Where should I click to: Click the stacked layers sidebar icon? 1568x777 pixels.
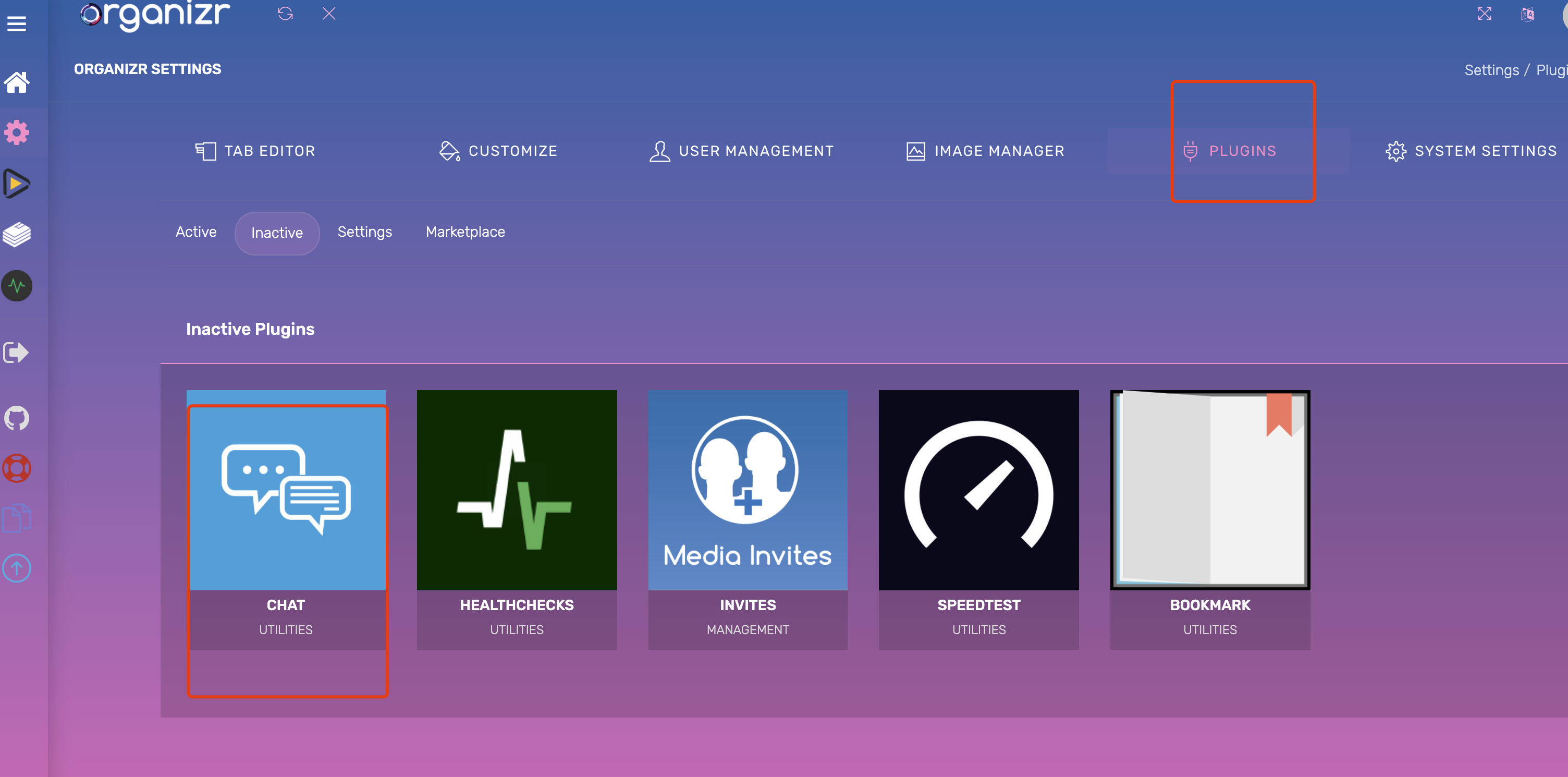click(x=17, y=235)
